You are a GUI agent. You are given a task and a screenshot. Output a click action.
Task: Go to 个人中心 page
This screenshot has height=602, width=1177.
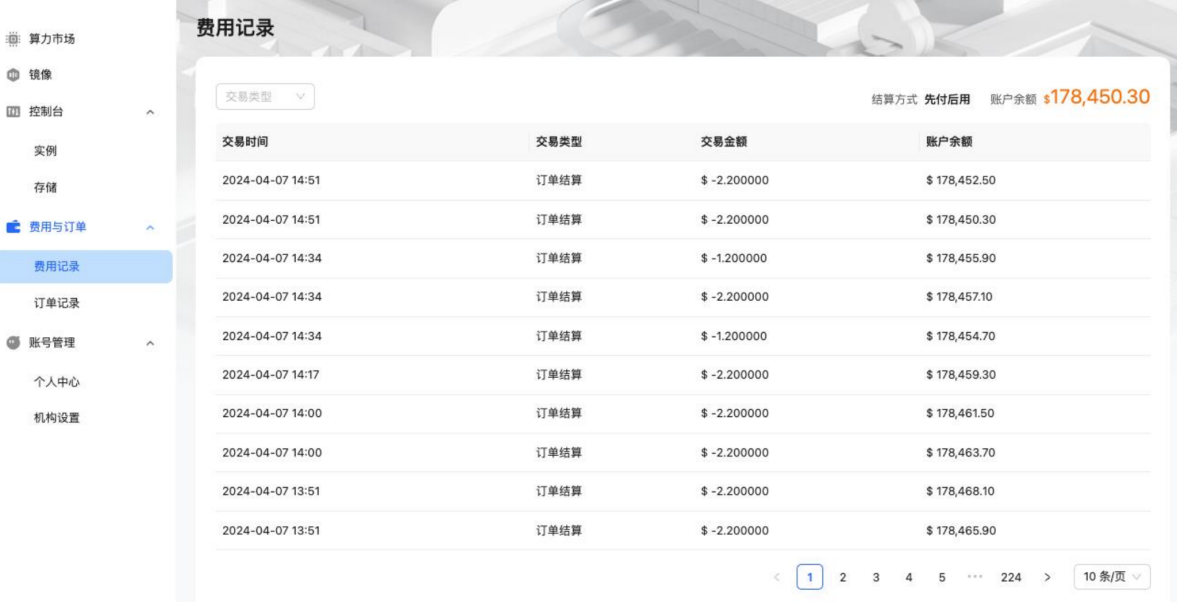point(57,381)
